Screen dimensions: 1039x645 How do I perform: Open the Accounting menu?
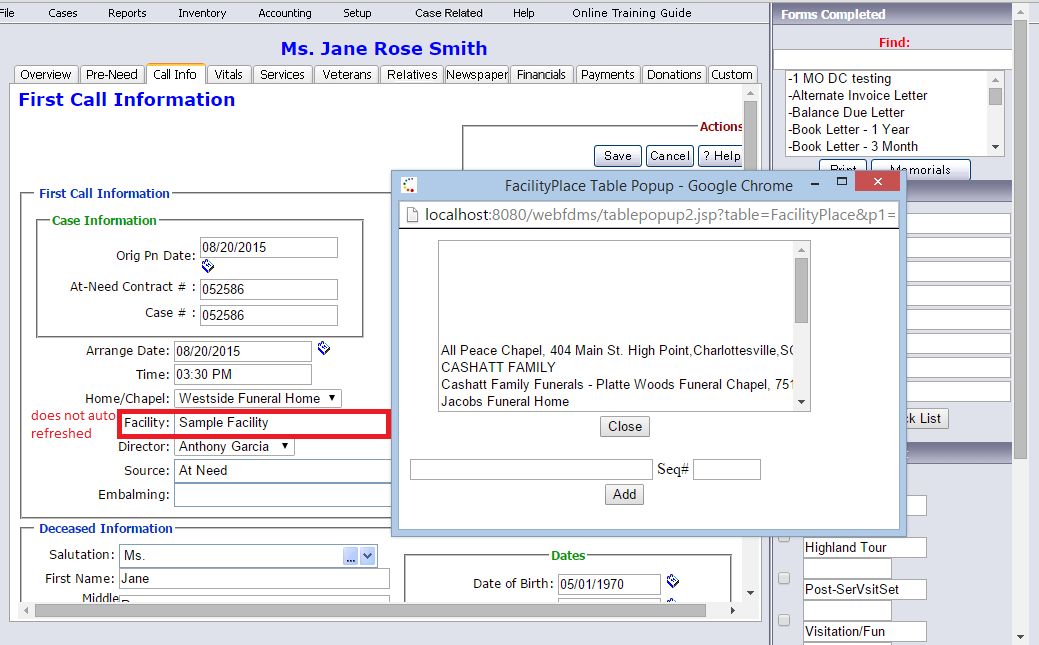pos(285,13)
